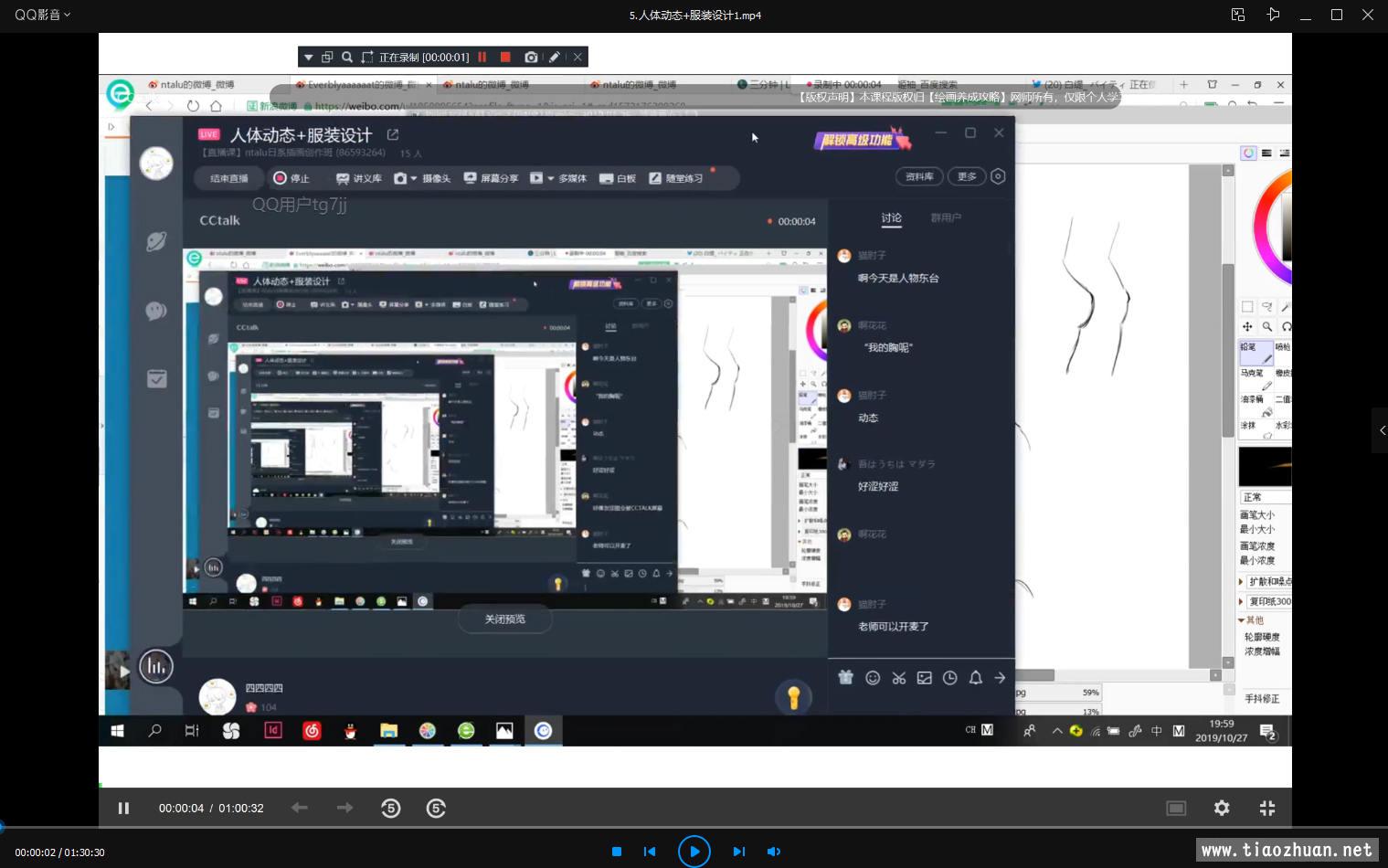Stop playback with the blue square button
This screenshot has width=1388, height=868.
617,852
